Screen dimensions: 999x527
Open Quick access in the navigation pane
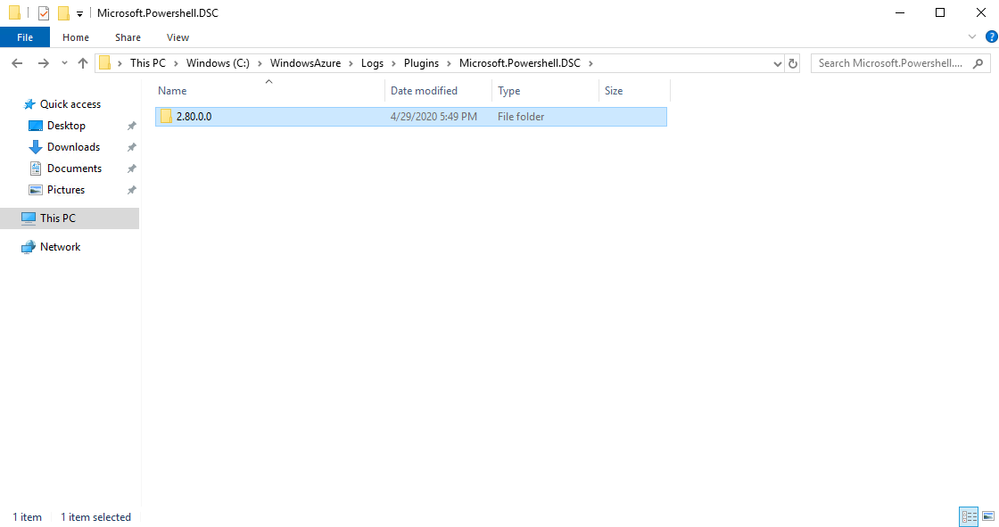(x=70, y=104)
